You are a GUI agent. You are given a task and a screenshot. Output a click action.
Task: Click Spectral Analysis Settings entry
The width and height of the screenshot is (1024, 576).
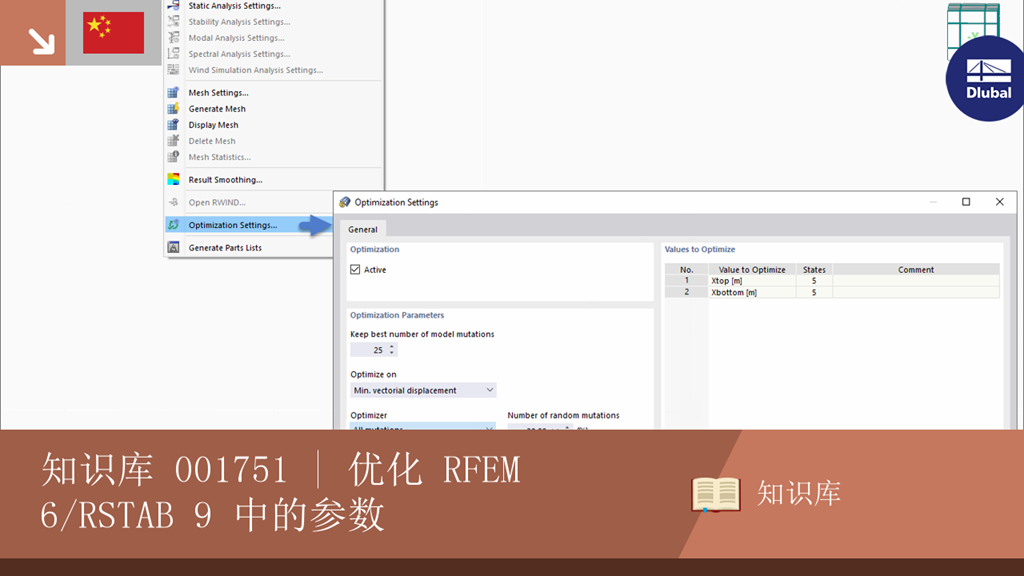pyautogui.click(x=239, y=54)
